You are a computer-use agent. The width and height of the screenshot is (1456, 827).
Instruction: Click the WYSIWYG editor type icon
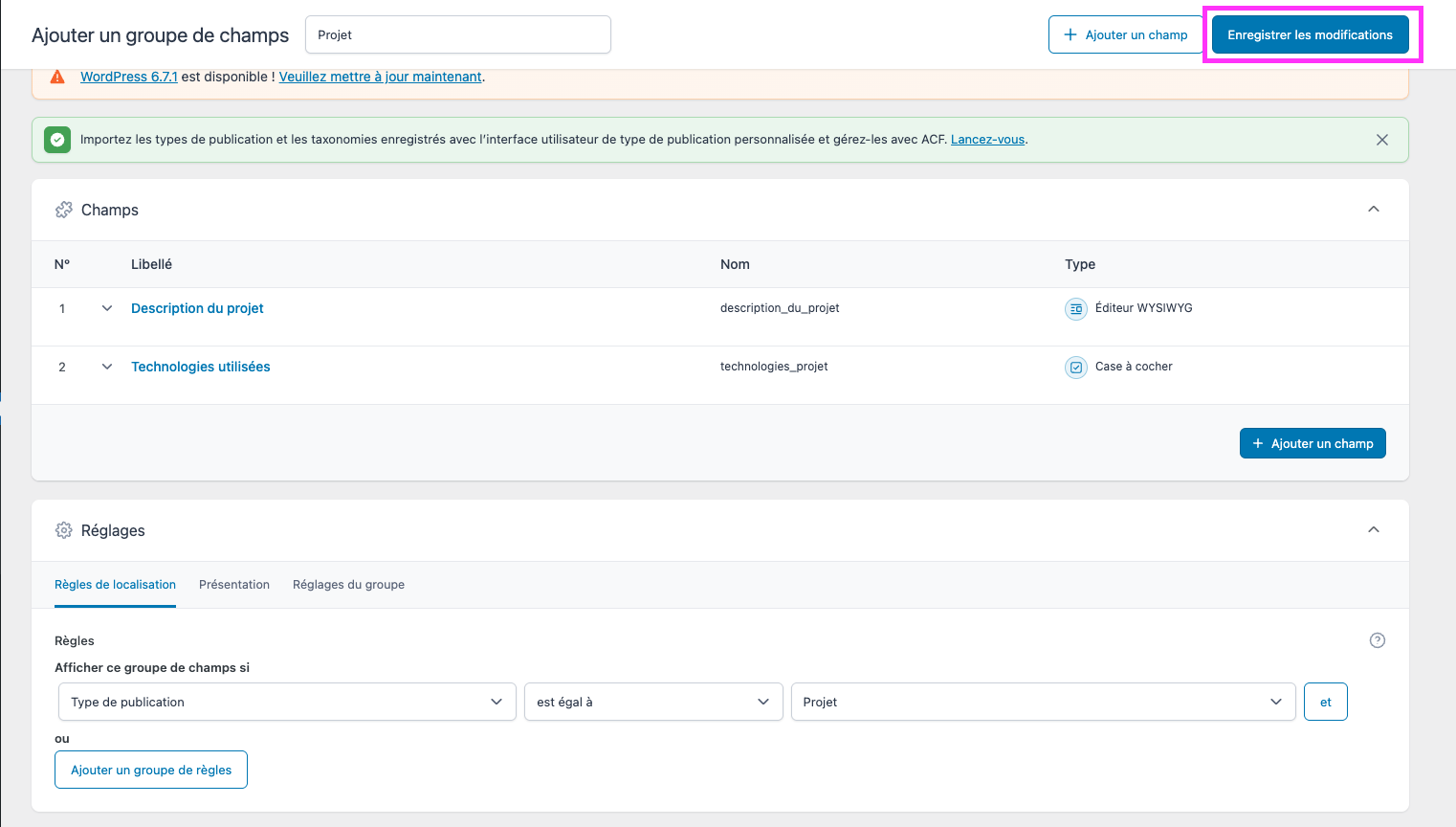1075,308
